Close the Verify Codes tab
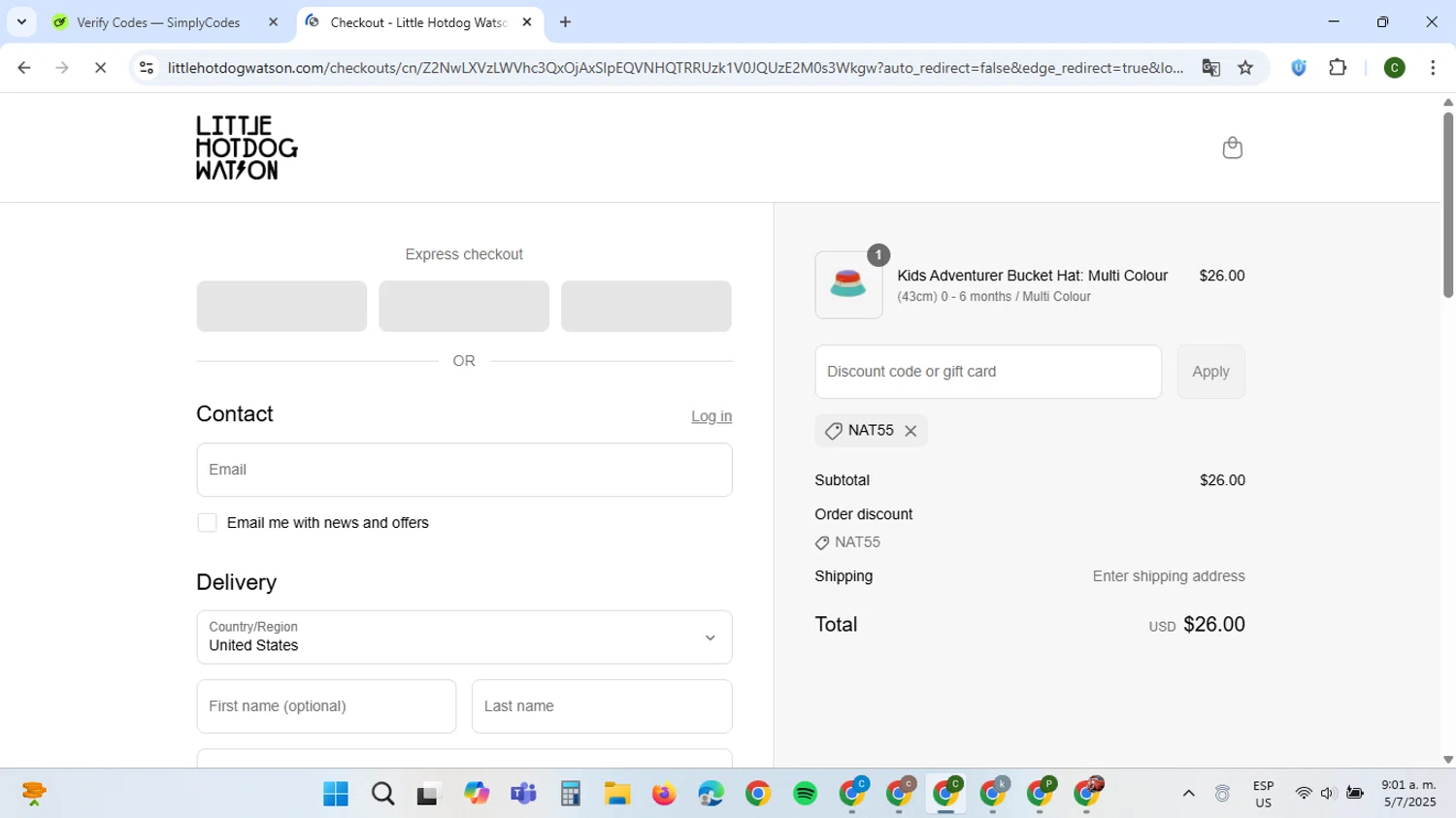Image resolution: width=1456 pixels, height=818 pixels. [273, 22]
